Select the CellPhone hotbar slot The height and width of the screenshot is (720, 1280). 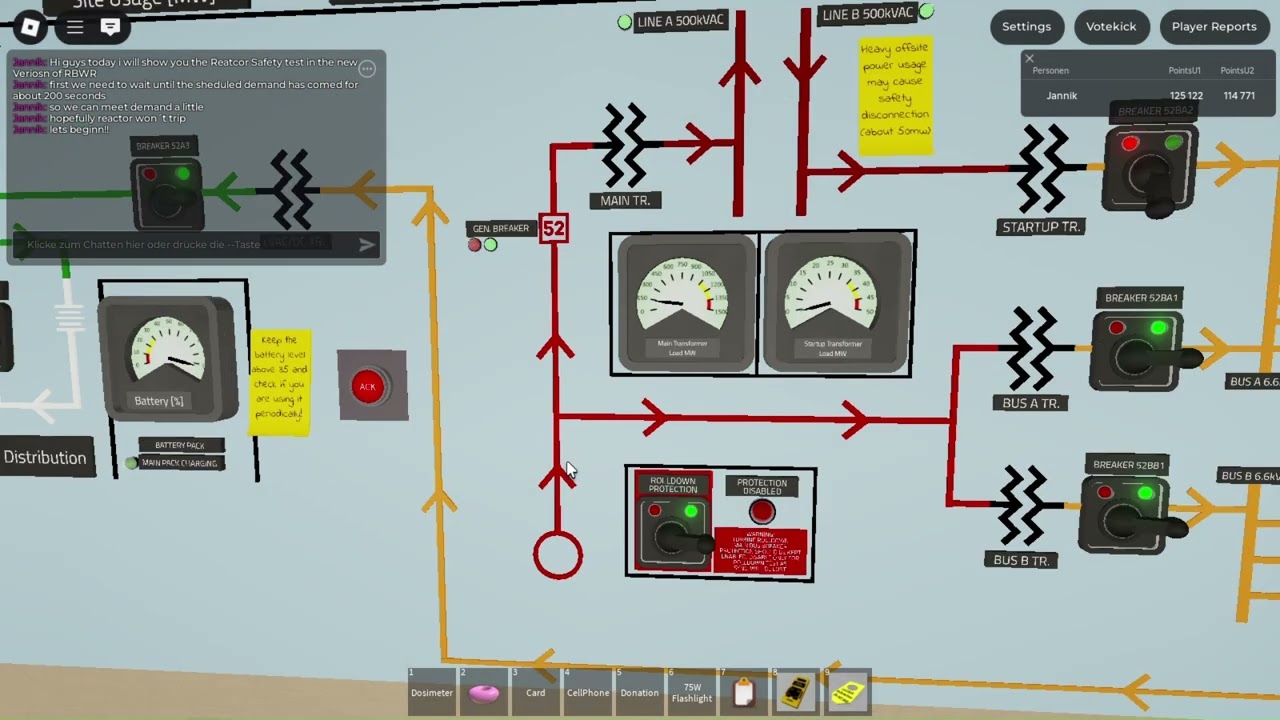588,692
